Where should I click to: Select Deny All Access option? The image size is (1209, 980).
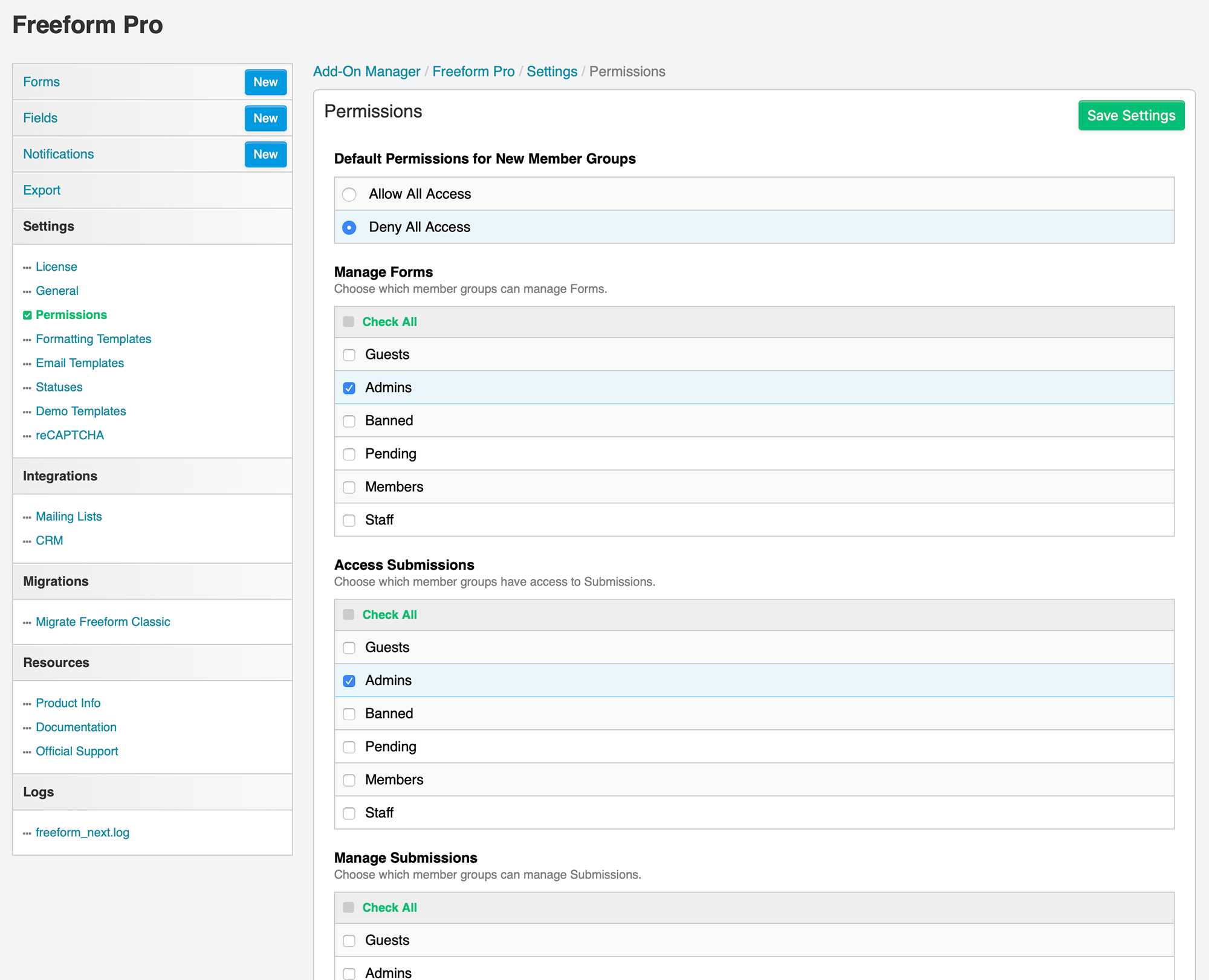coord(349,228)
